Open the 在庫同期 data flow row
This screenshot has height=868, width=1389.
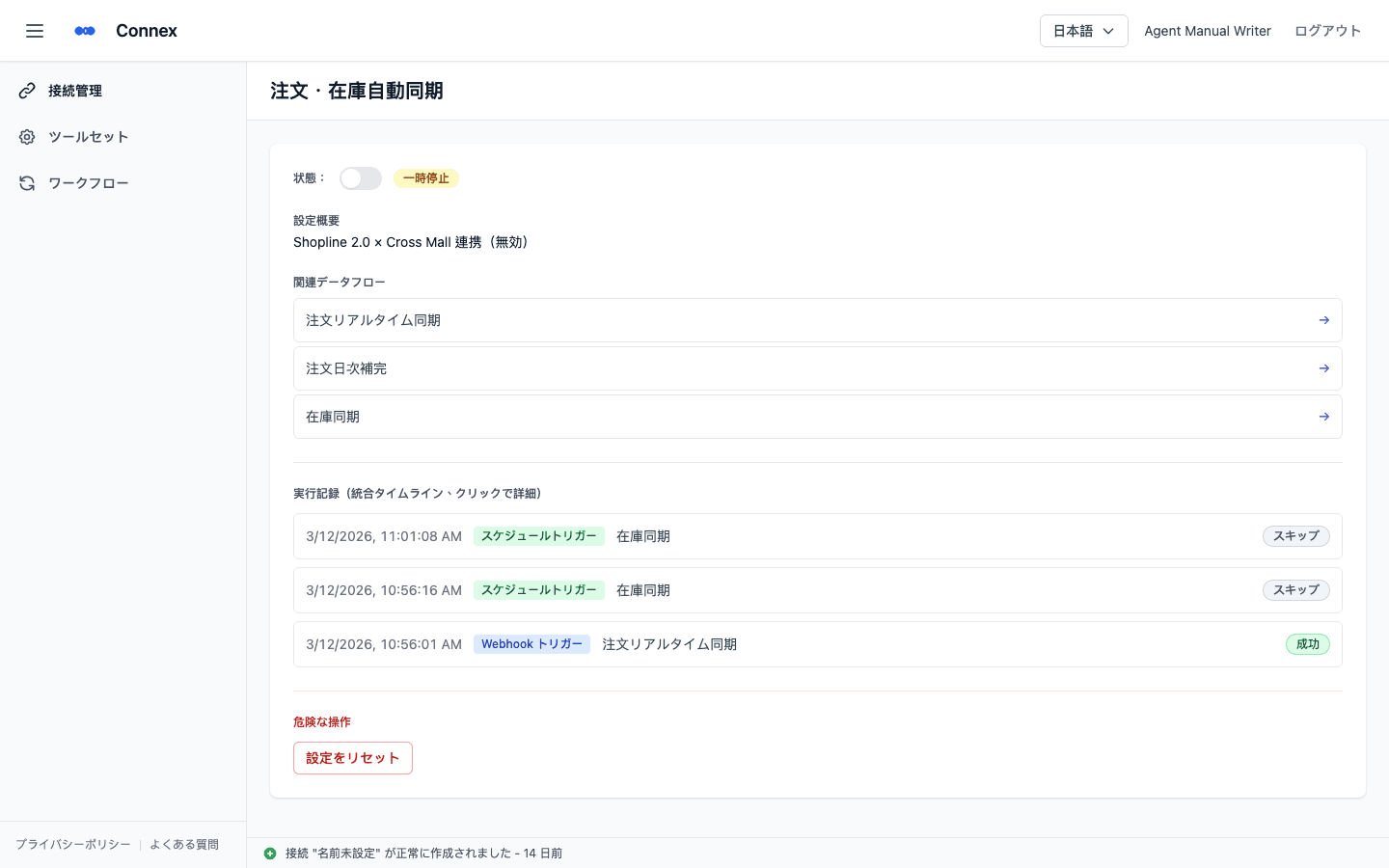[818, 417]
